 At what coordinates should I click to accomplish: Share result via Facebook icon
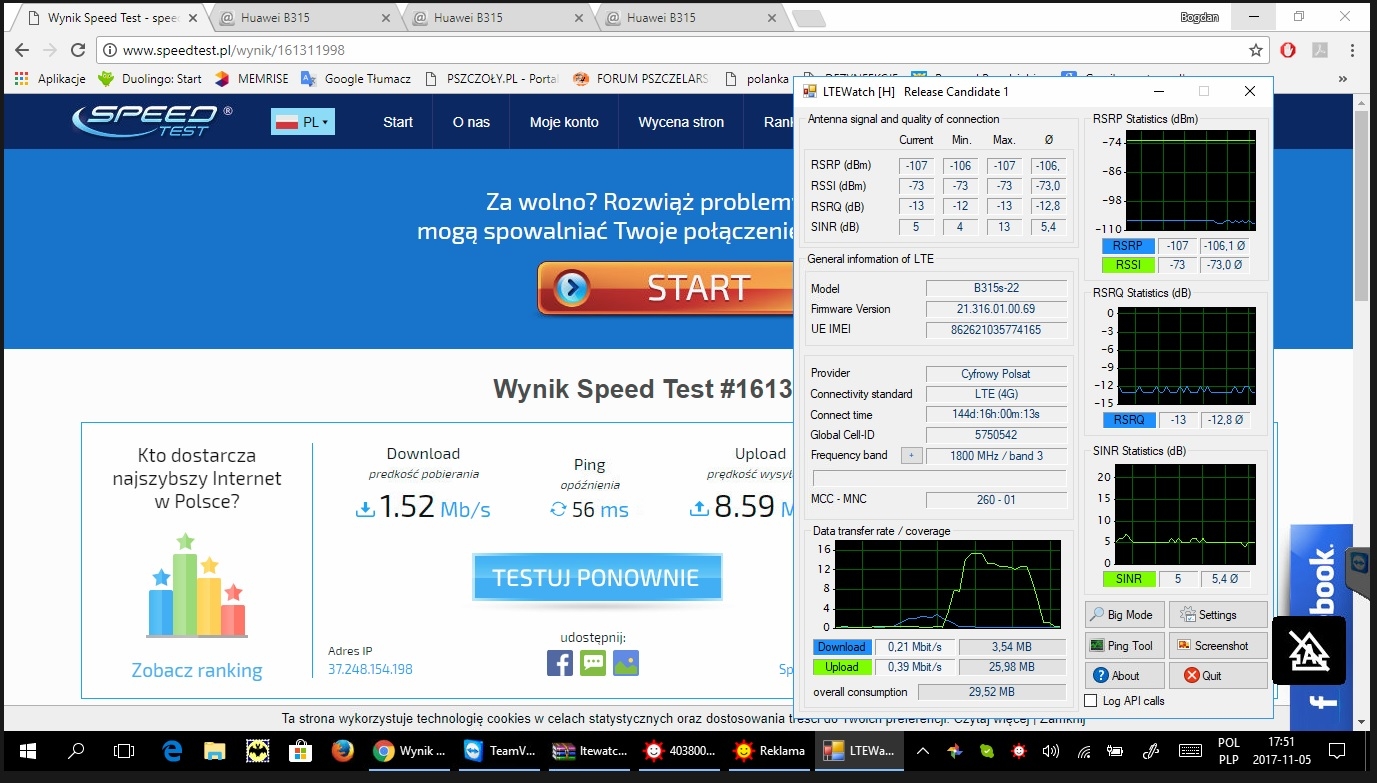click(x=560, y=662)
